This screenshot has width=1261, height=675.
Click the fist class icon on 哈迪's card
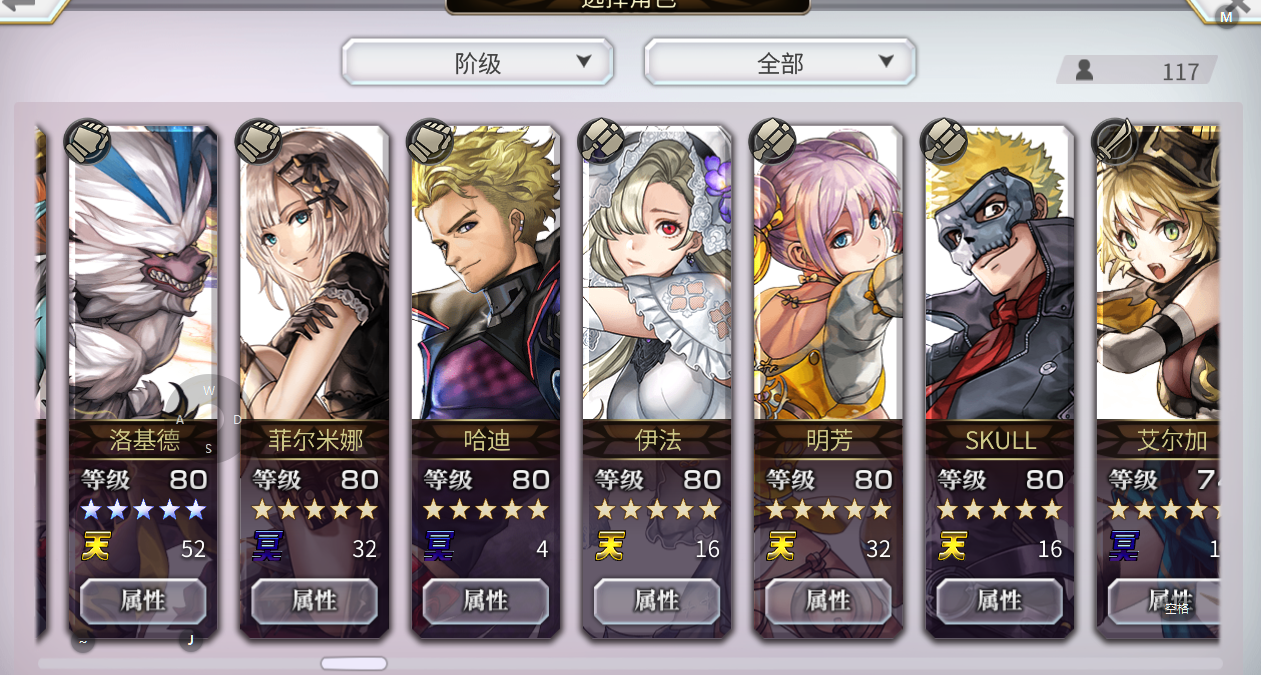coord(430,142)
